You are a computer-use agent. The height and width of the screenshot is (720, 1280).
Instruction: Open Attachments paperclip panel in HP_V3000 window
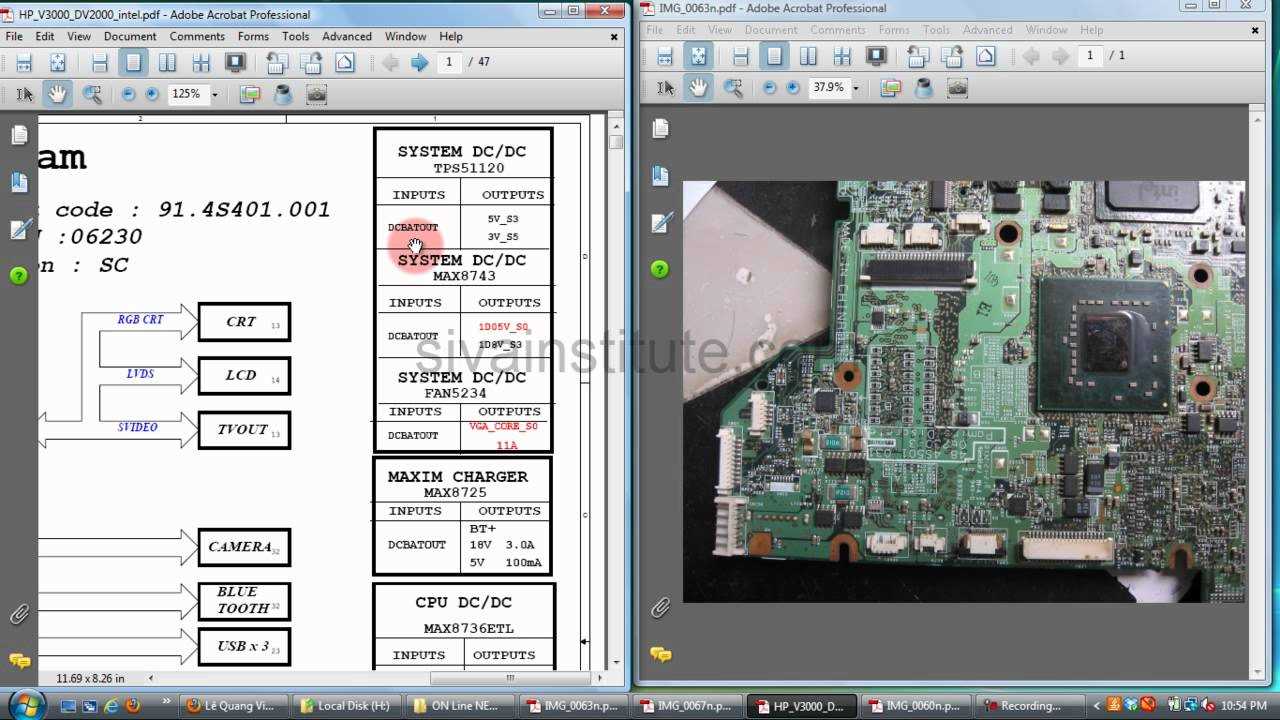19,613
